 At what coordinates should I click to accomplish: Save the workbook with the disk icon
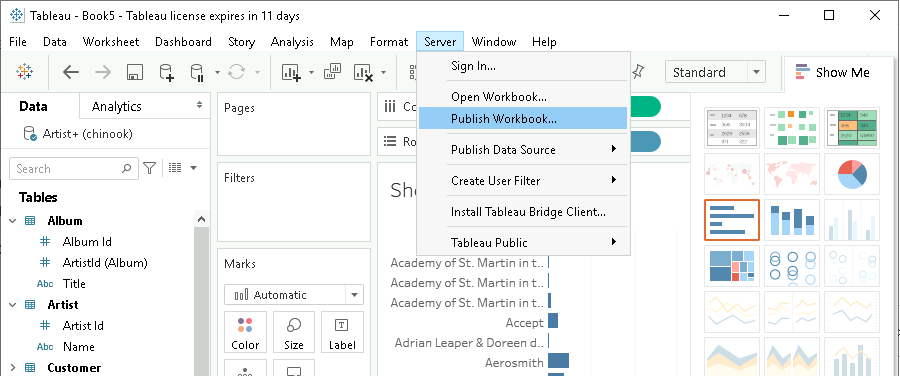[x=134, y=72]
